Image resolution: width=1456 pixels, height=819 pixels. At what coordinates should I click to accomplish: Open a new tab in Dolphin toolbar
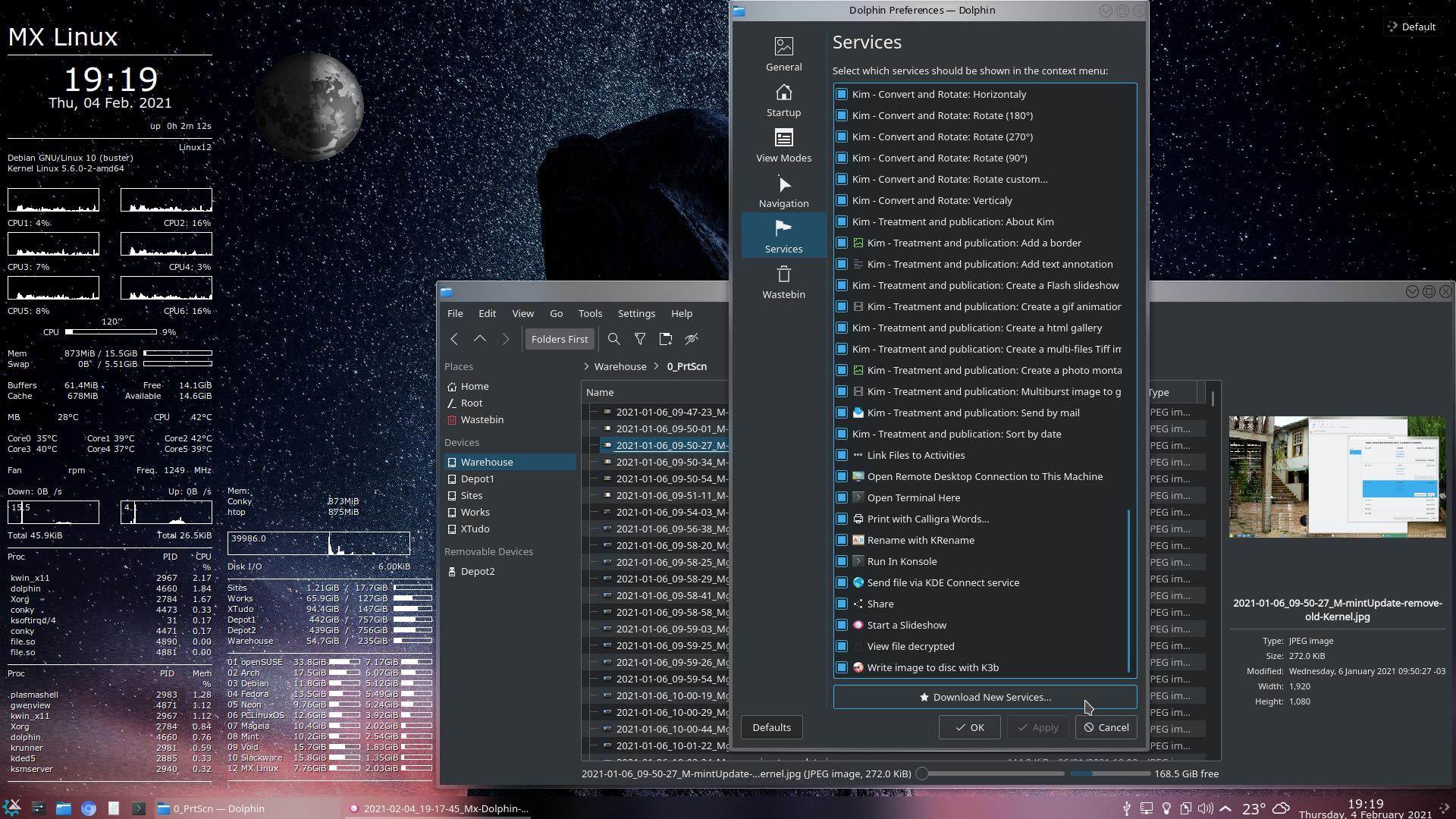[x=666, y=339]
